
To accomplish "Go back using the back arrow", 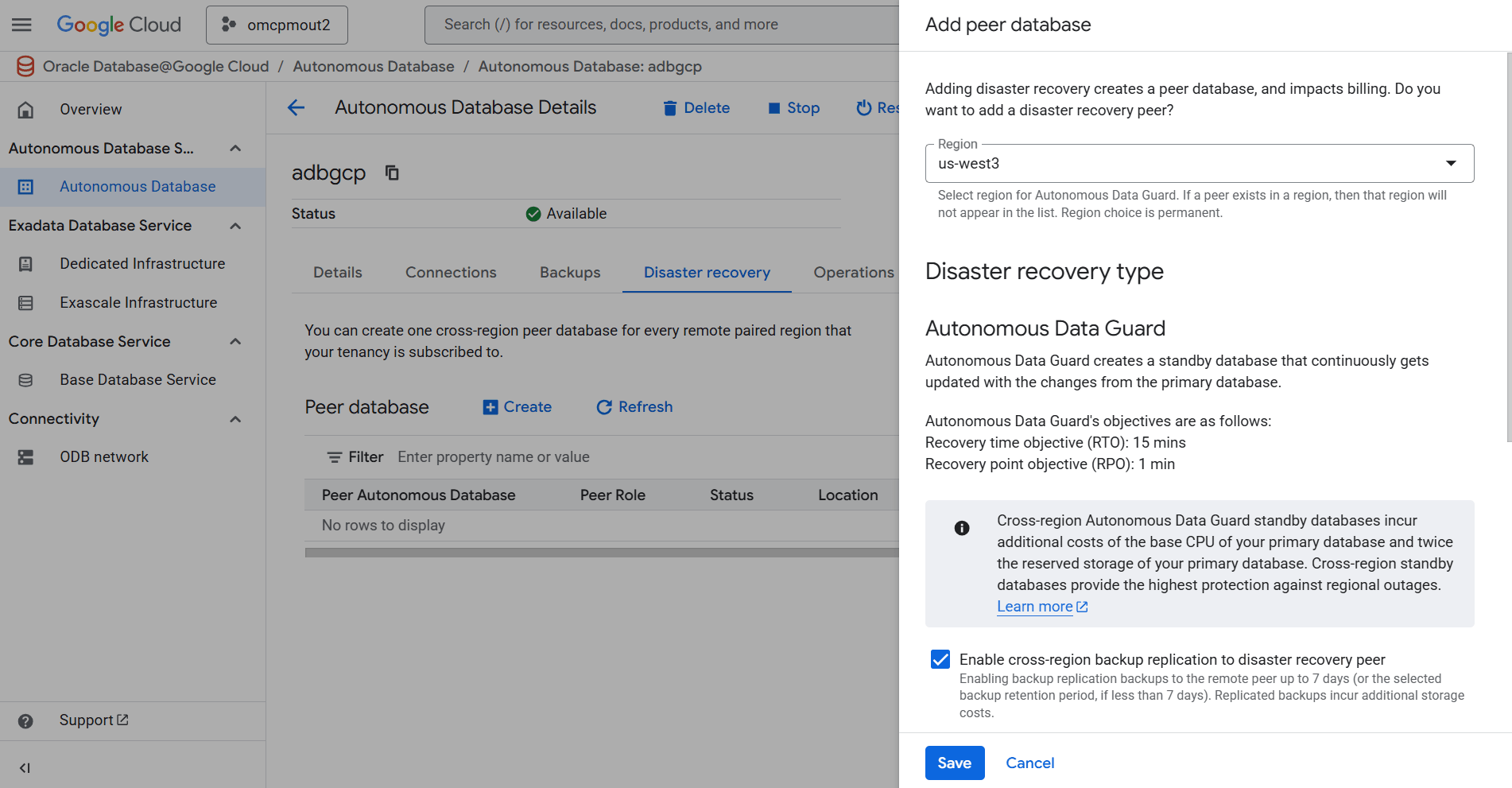I will [x=296, y=107].
